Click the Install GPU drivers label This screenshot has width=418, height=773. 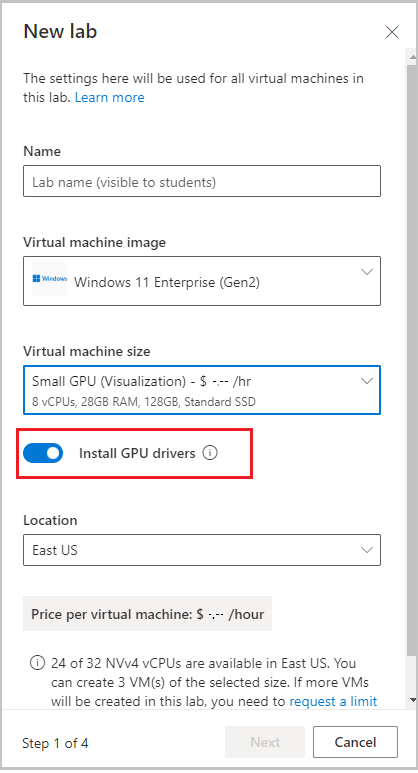pyautogui.click(x=137, y=453)
